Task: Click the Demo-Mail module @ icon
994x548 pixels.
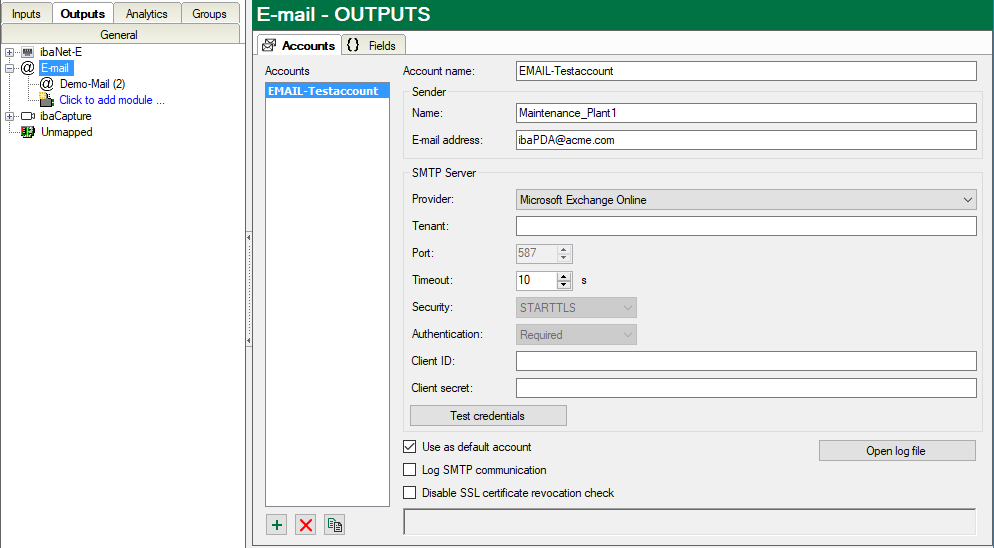Action: [x=46, y=84]
